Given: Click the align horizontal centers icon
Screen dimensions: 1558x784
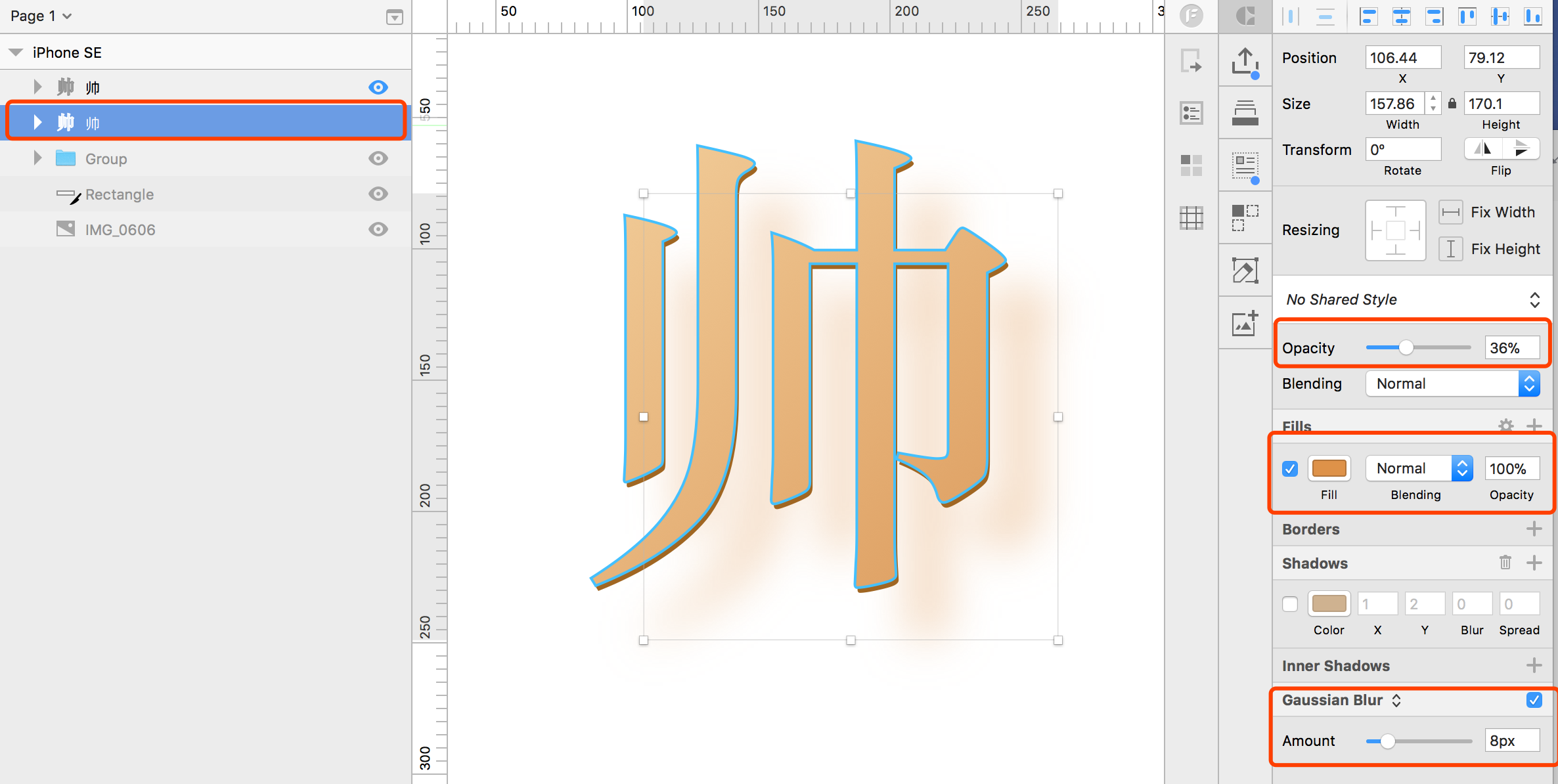Looking at the screenshot, I should point(1401,16).
